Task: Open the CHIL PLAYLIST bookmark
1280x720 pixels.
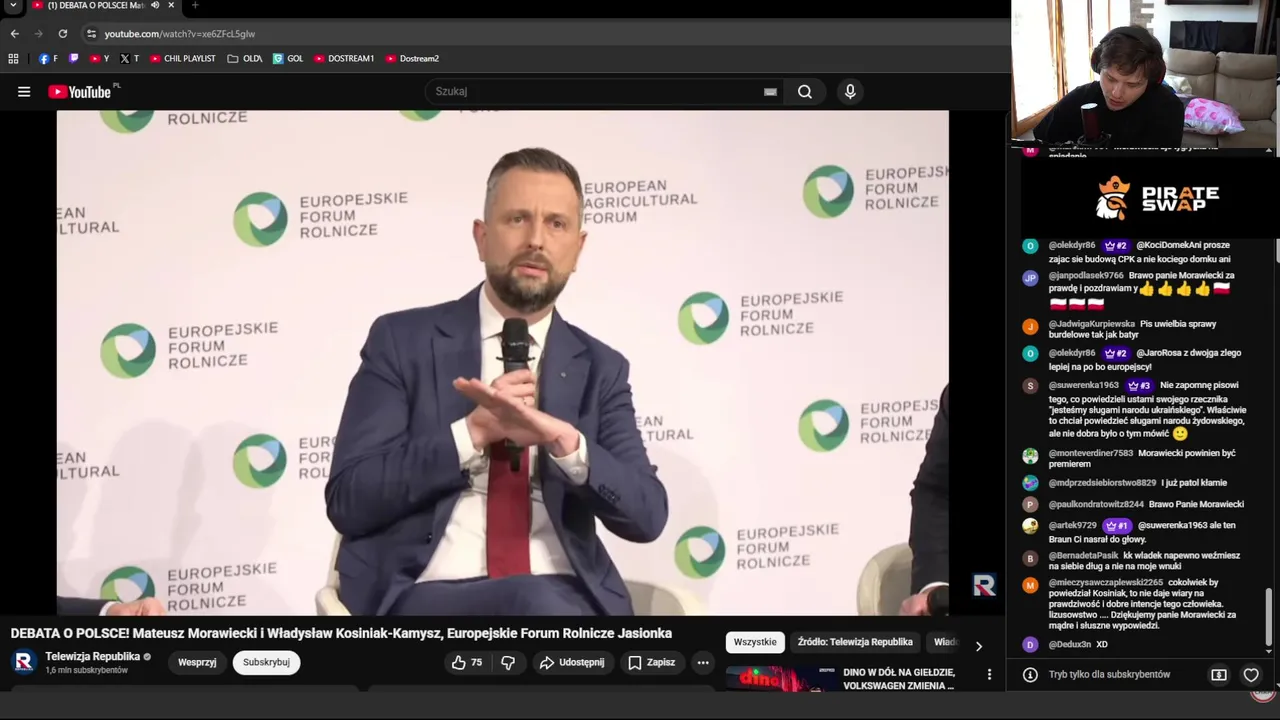Action: 183,59
